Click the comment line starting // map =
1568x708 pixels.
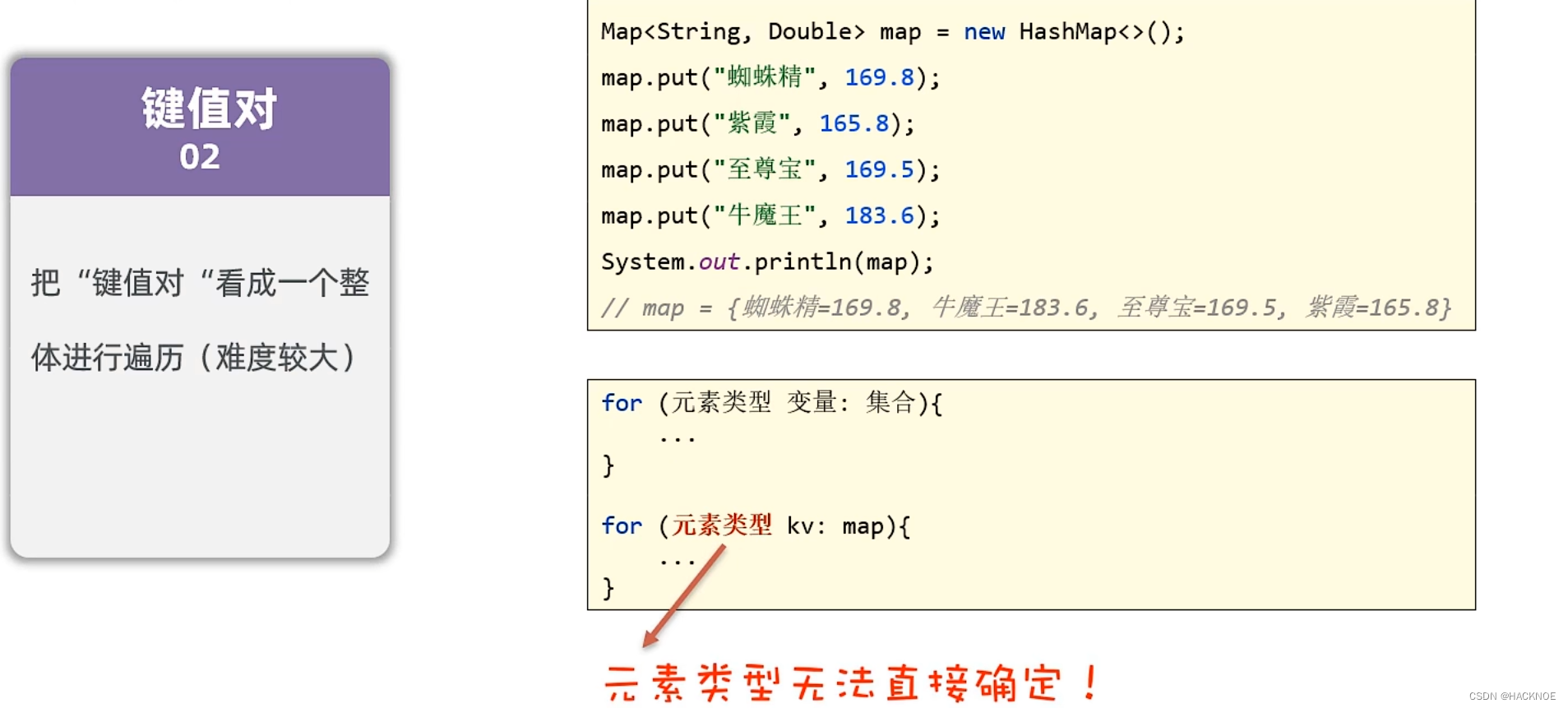(x=1026, y=308)
